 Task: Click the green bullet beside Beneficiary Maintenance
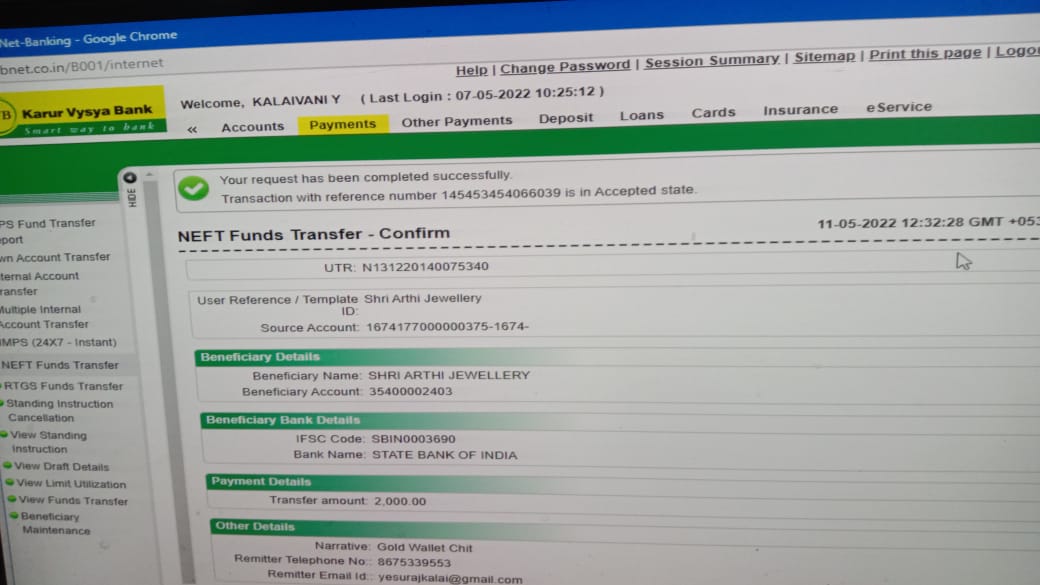[x=14, y=515]
